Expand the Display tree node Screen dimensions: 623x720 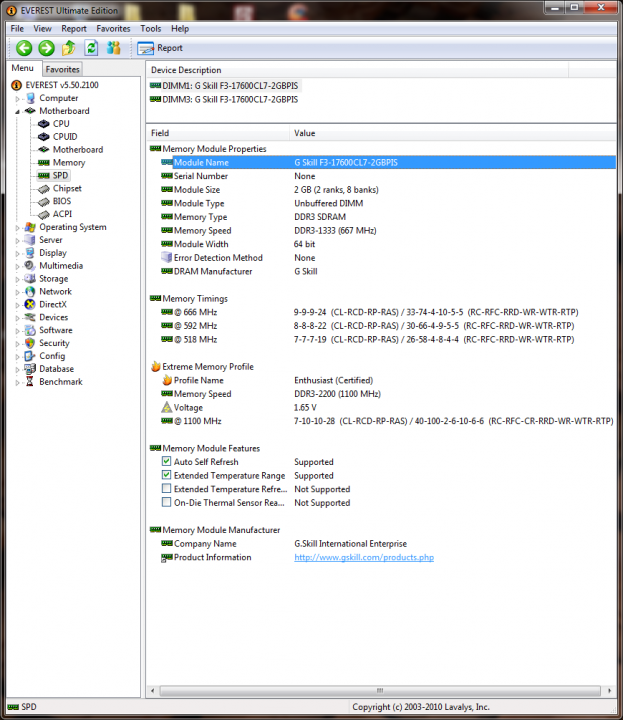17,253
